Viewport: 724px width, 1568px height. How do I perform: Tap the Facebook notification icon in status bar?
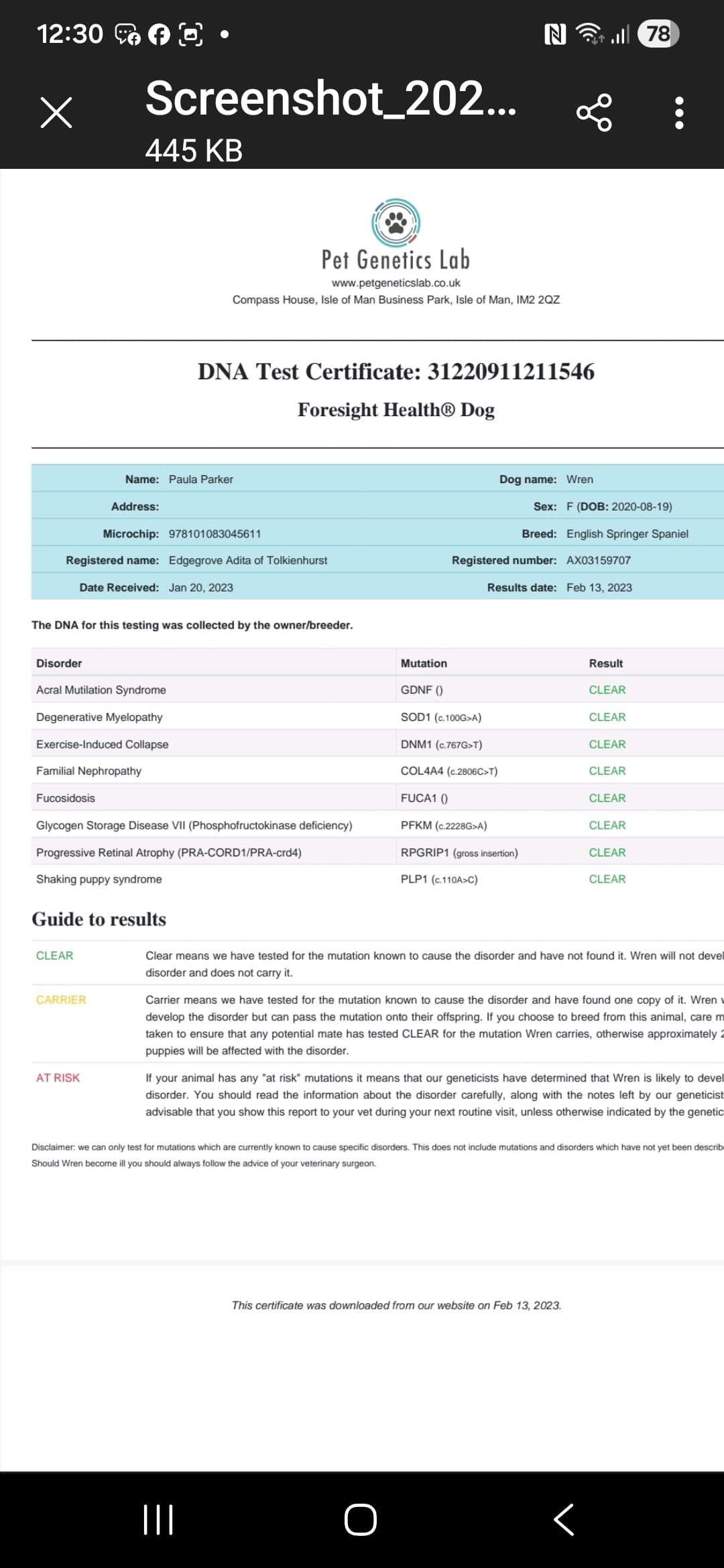pos(159,34)
